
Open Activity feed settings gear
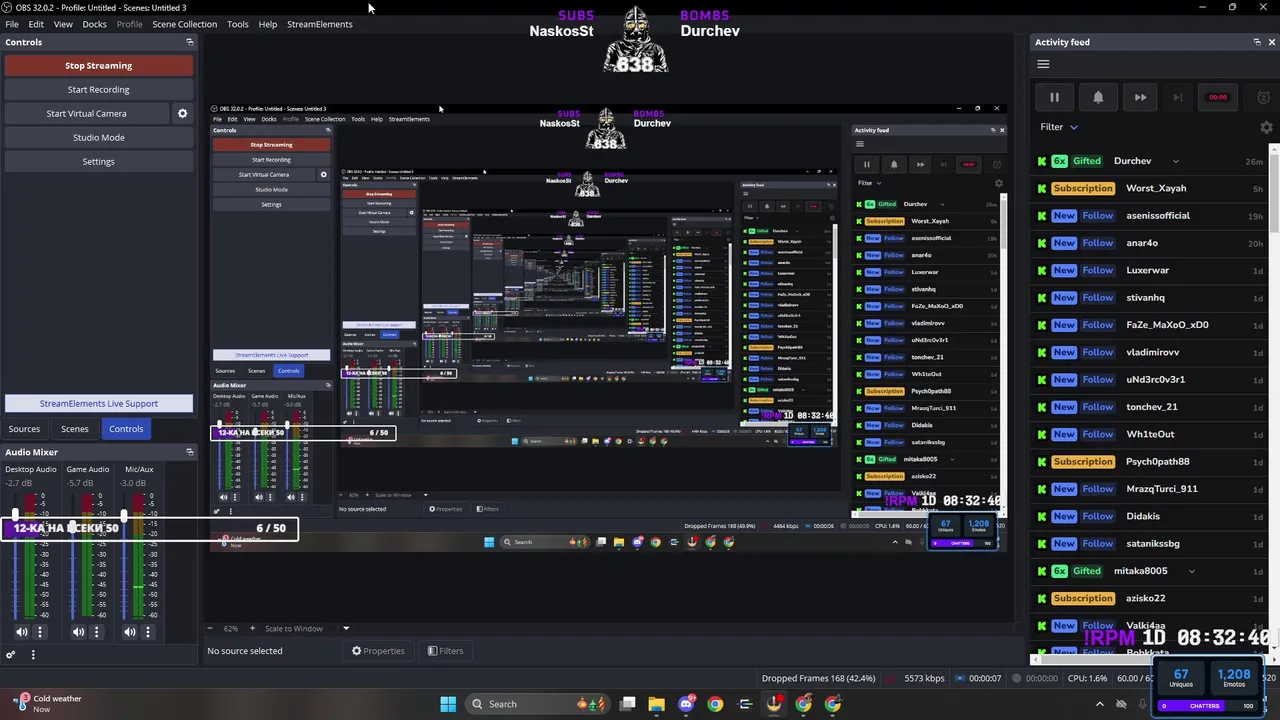1266,127
